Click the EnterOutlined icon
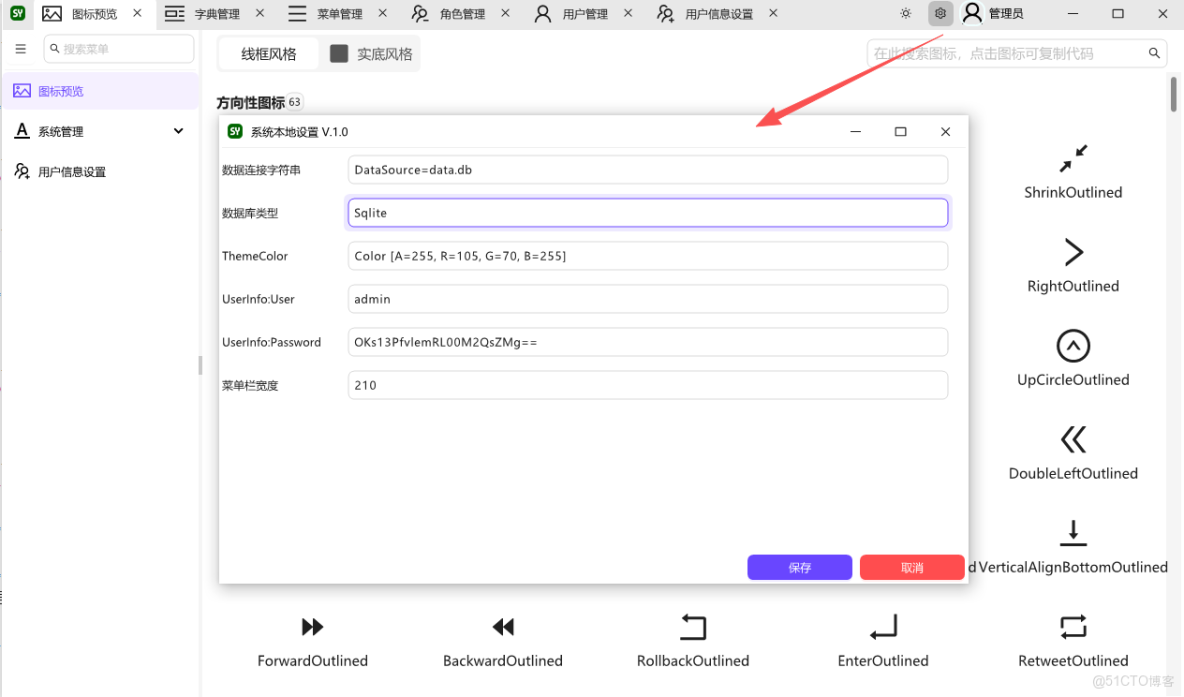 click(x=882, y=627)
